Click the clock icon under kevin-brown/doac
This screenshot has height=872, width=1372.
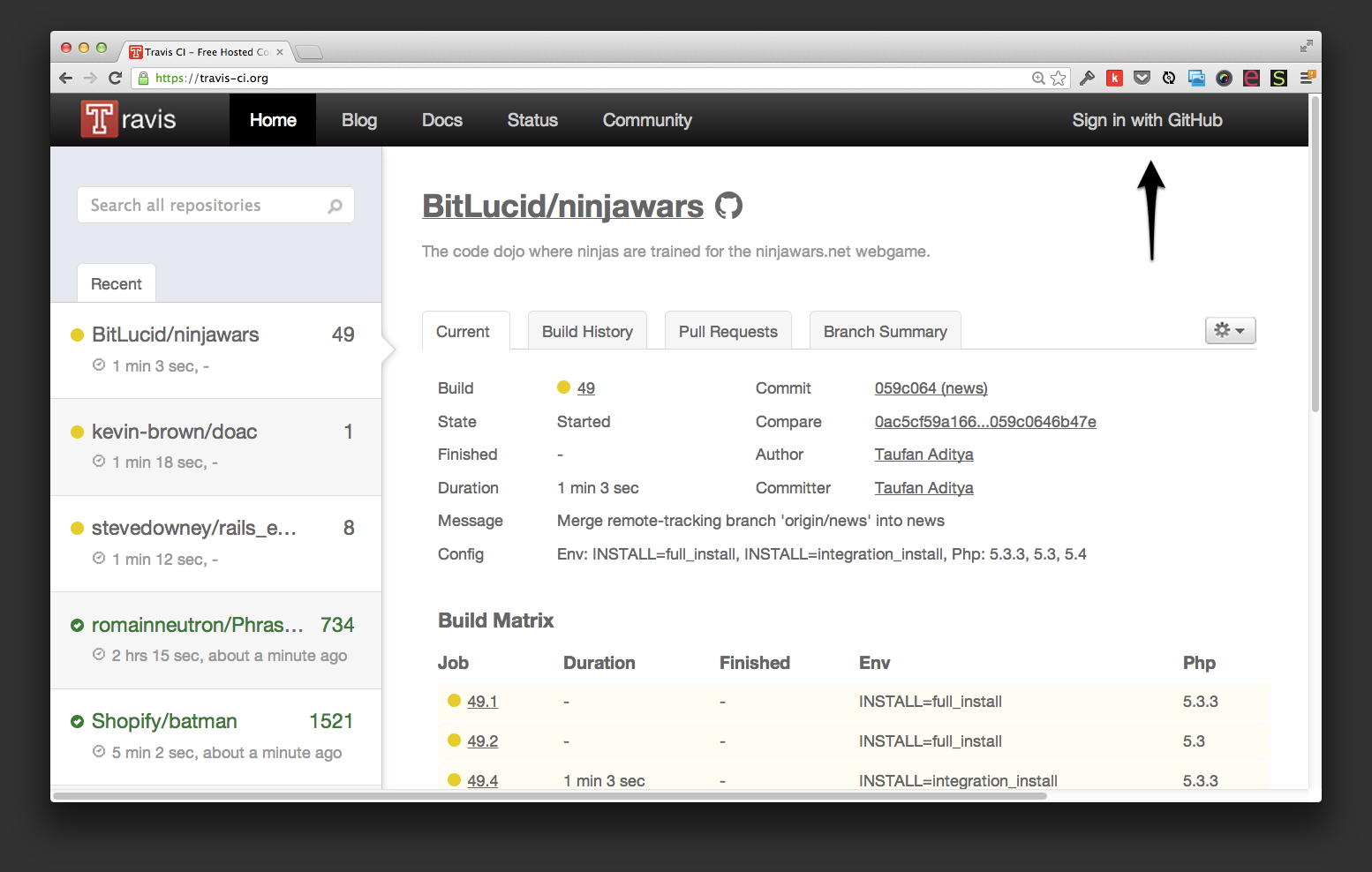pyautogui.click(x=99, y=461)
